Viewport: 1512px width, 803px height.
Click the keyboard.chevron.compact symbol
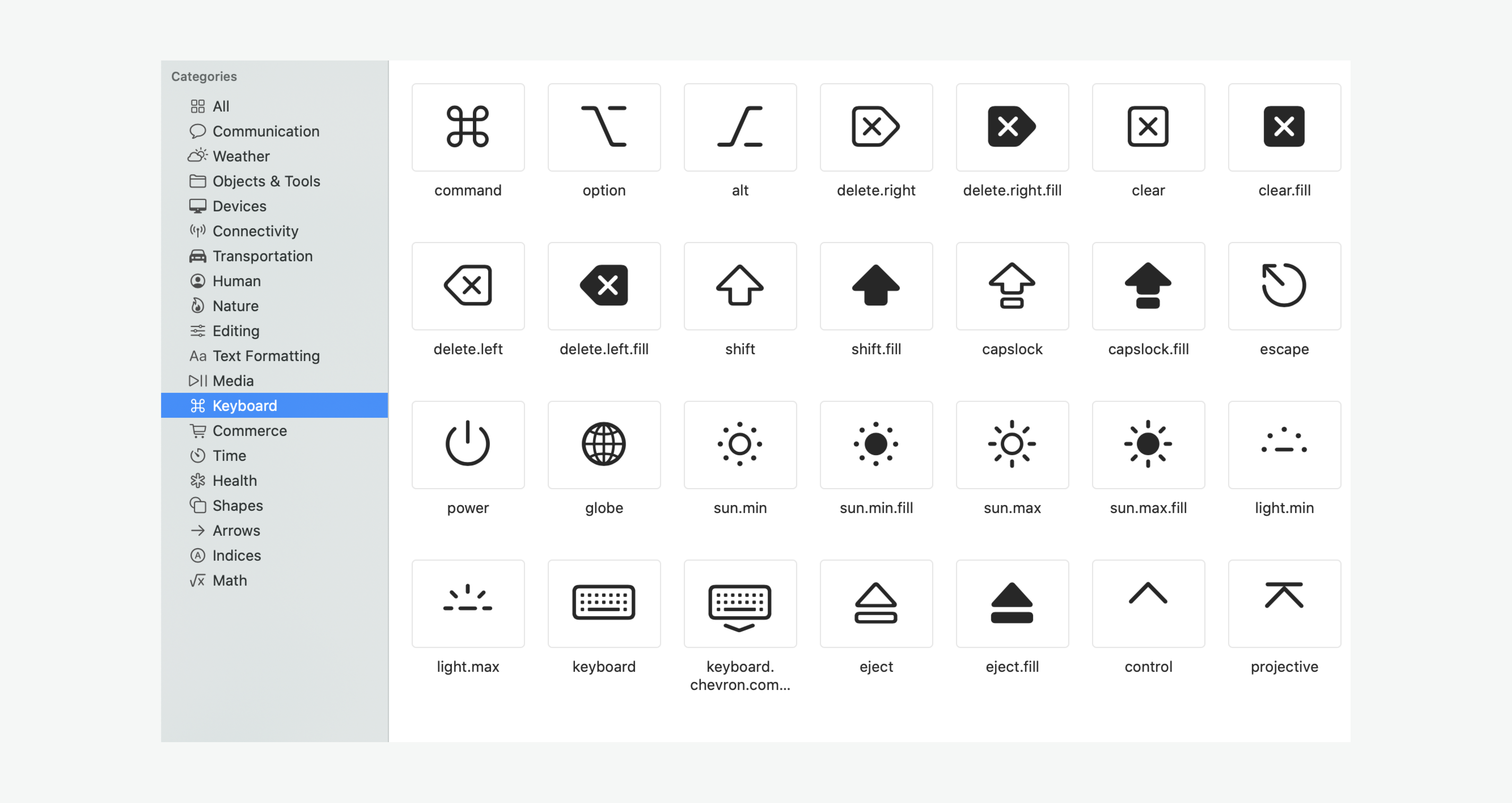[x=740, y=603]
